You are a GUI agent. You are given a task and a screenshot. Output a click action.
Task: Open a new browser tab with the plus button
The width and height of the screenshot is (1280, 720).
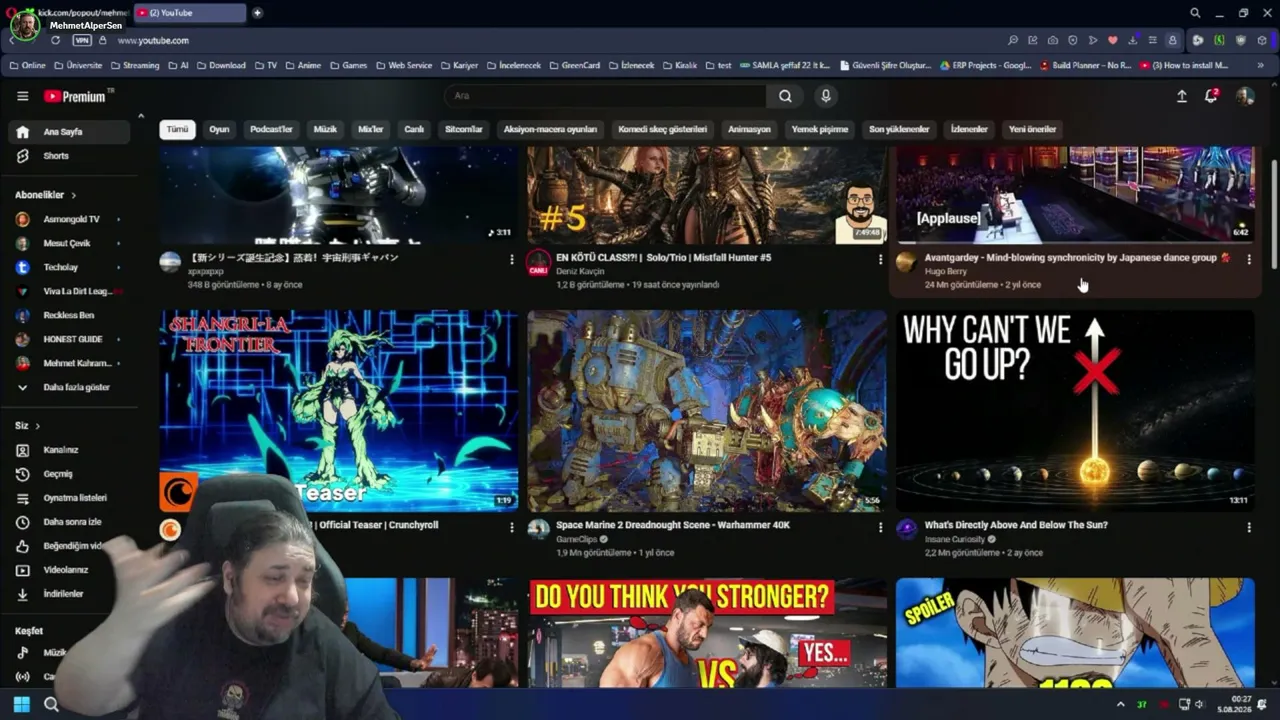coord(257,13)
